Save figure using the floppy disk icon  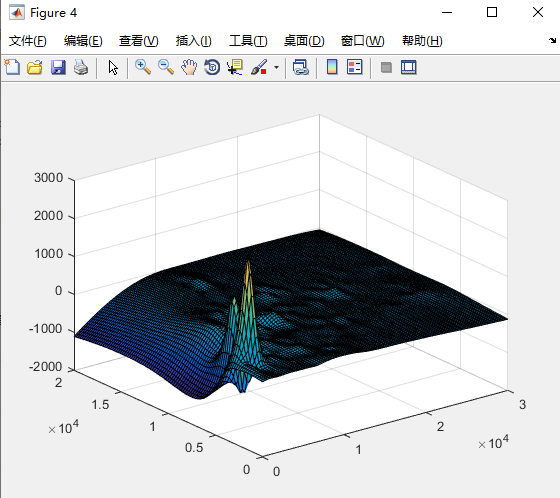58,67
